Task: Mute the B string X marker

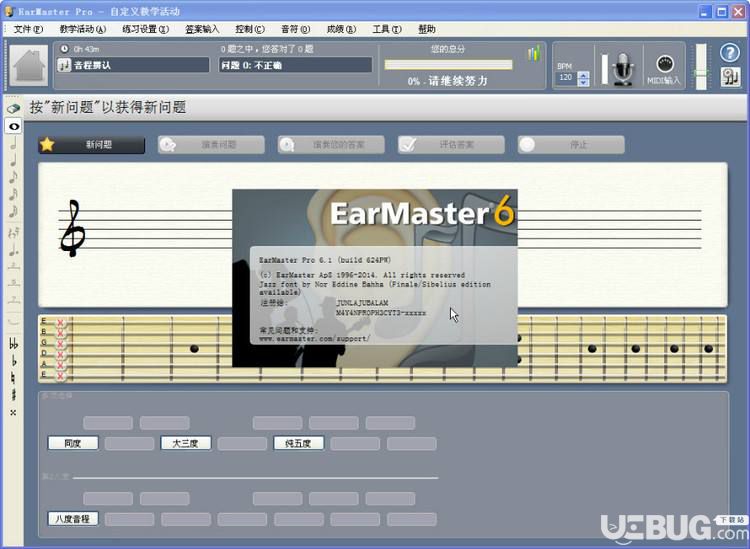Action: 60,333
